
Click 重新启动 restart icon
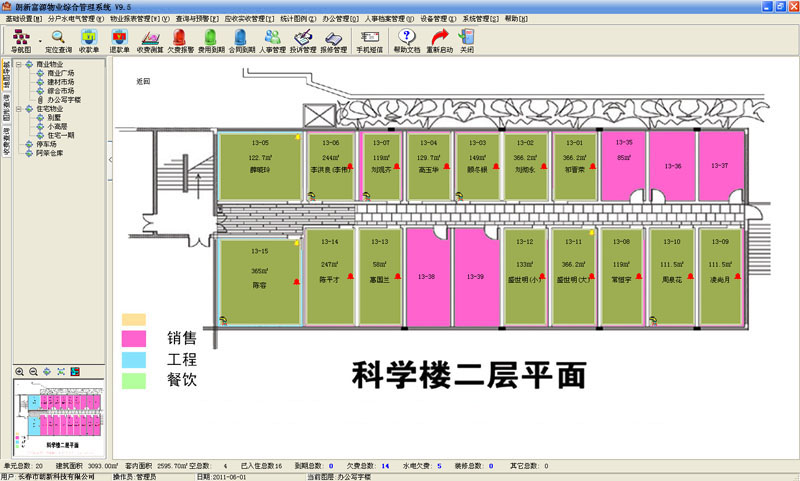pos(437,39)
